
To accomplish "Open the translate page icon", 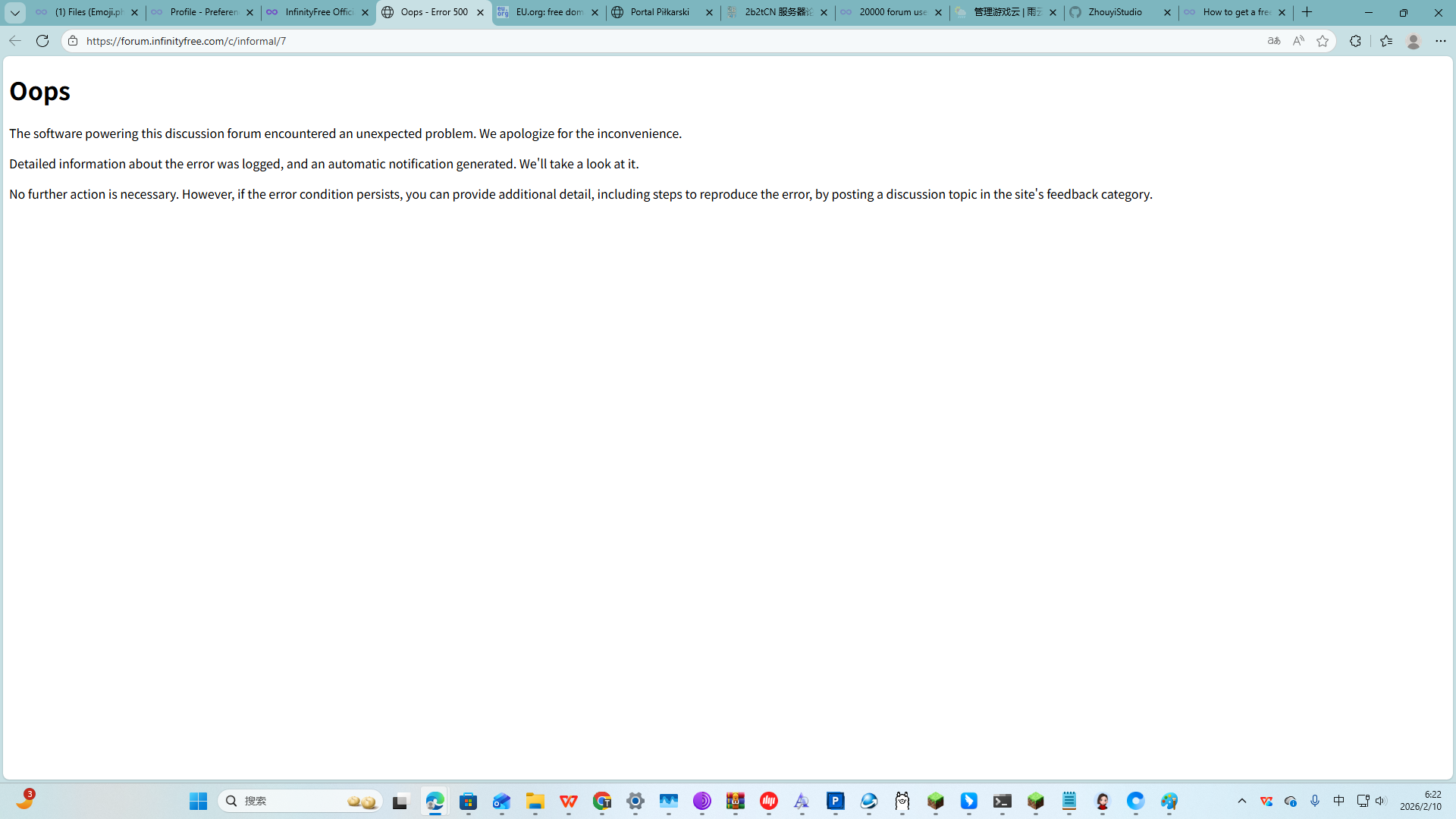I will [1274, 41].
